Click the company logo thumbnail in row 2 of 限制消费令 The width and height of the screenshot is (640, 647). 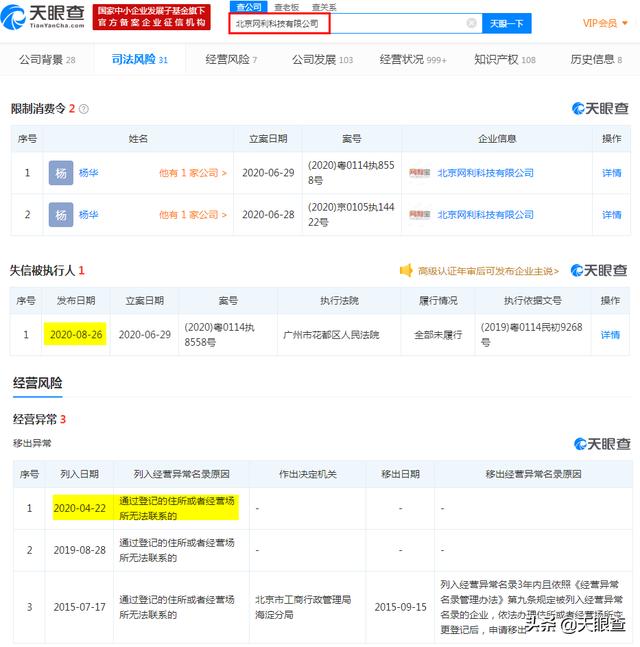[x=420, y=215]
